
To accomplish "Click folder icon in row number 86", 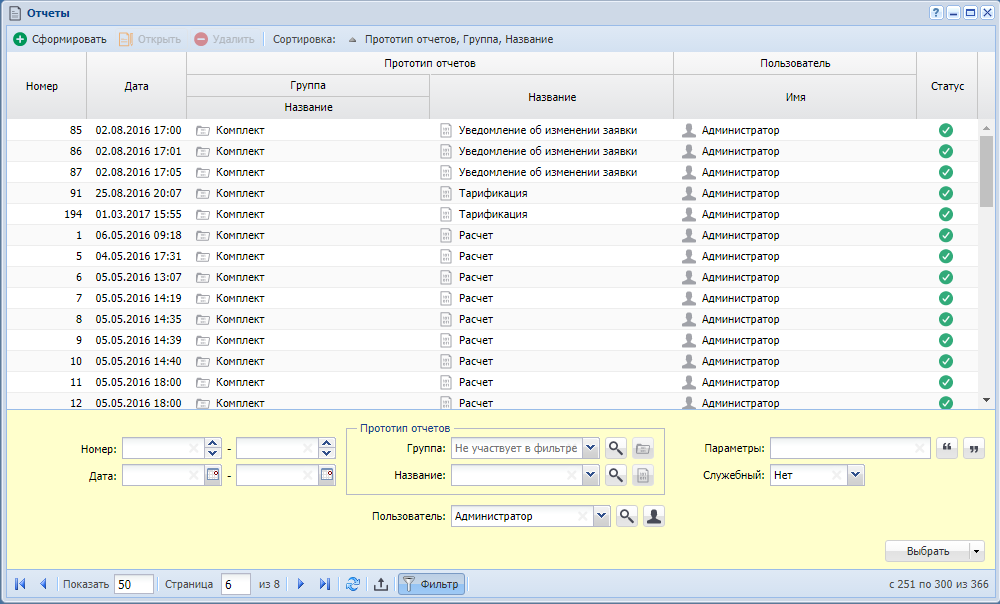I will (203, 152).
